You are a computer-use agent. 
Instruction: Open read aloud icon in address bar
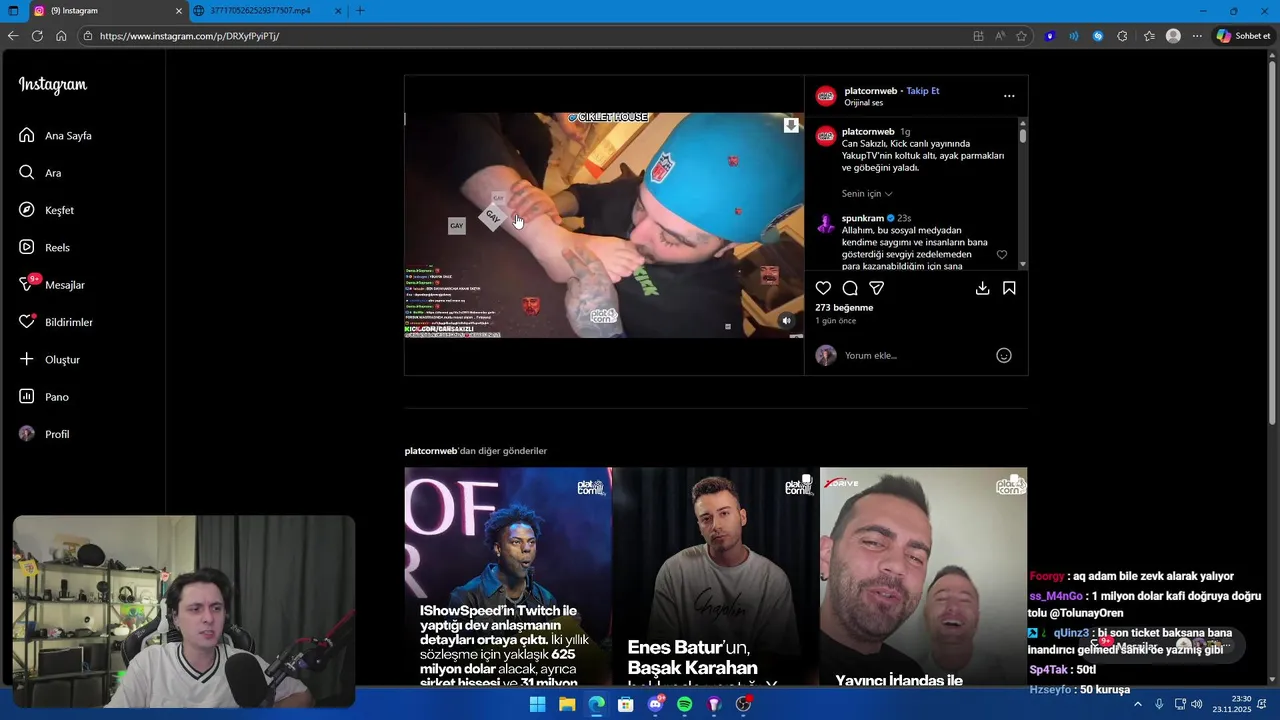pyautogui.click(x=1000, y=36)
